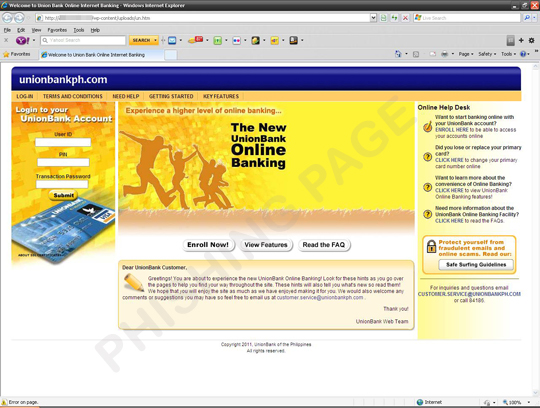Open the Favorites menu in menu bar

(57, 30)
